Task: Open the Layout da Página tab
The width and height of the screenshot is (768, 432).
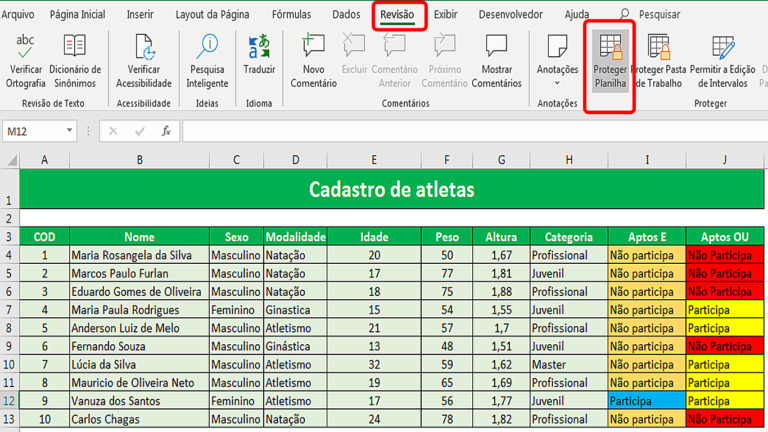Action: pos(212,15)
